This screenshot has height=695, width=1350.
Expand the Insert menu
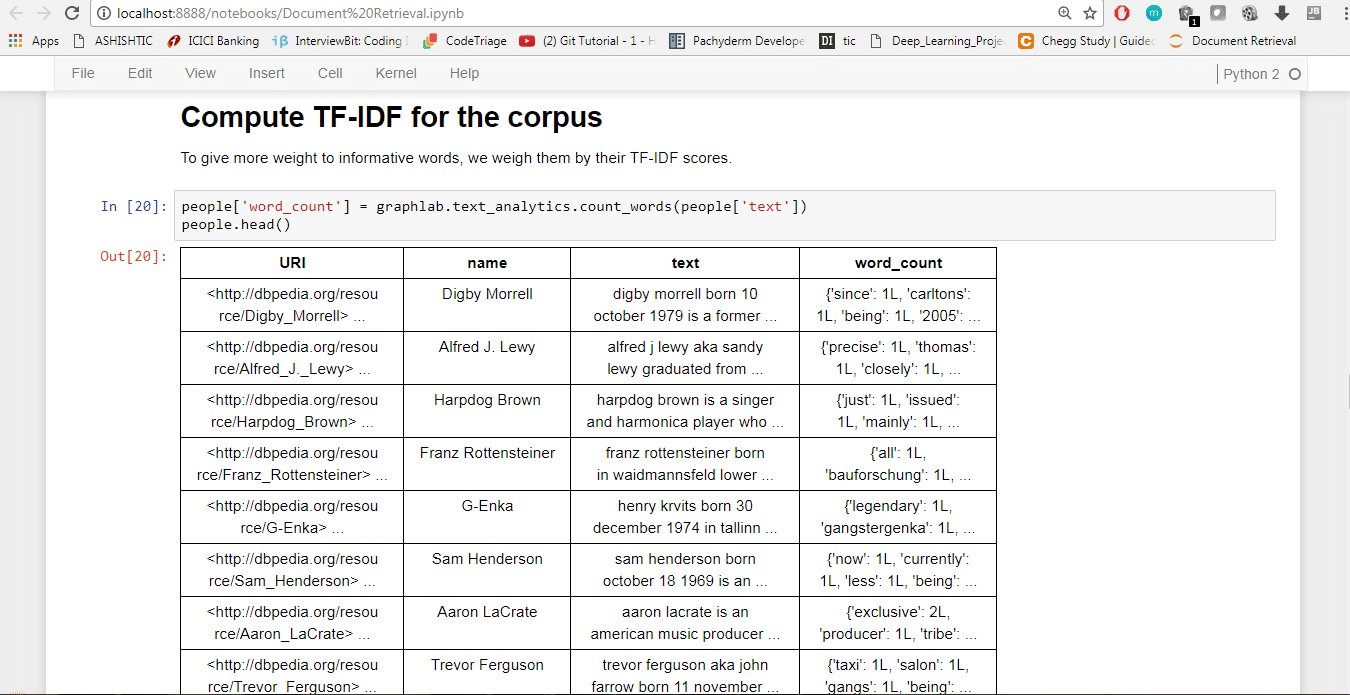click(x=267, y=73)
